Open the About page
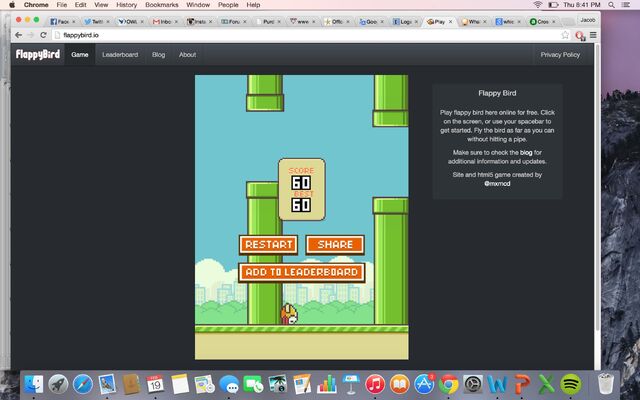640x400 pixels. tap(187, 54)
